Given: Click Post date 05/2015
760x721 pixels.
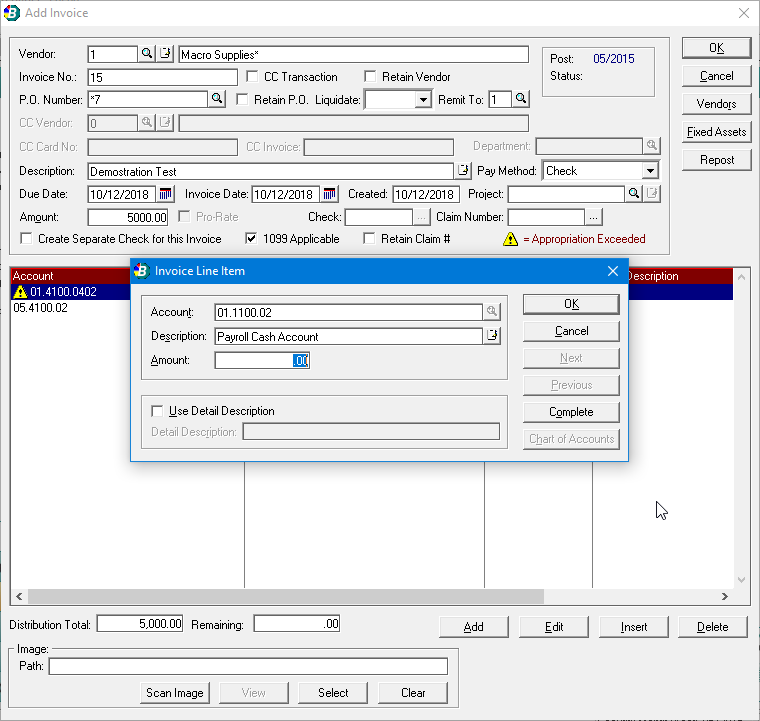Looking at the screenshot, I should tap(614, 59).
